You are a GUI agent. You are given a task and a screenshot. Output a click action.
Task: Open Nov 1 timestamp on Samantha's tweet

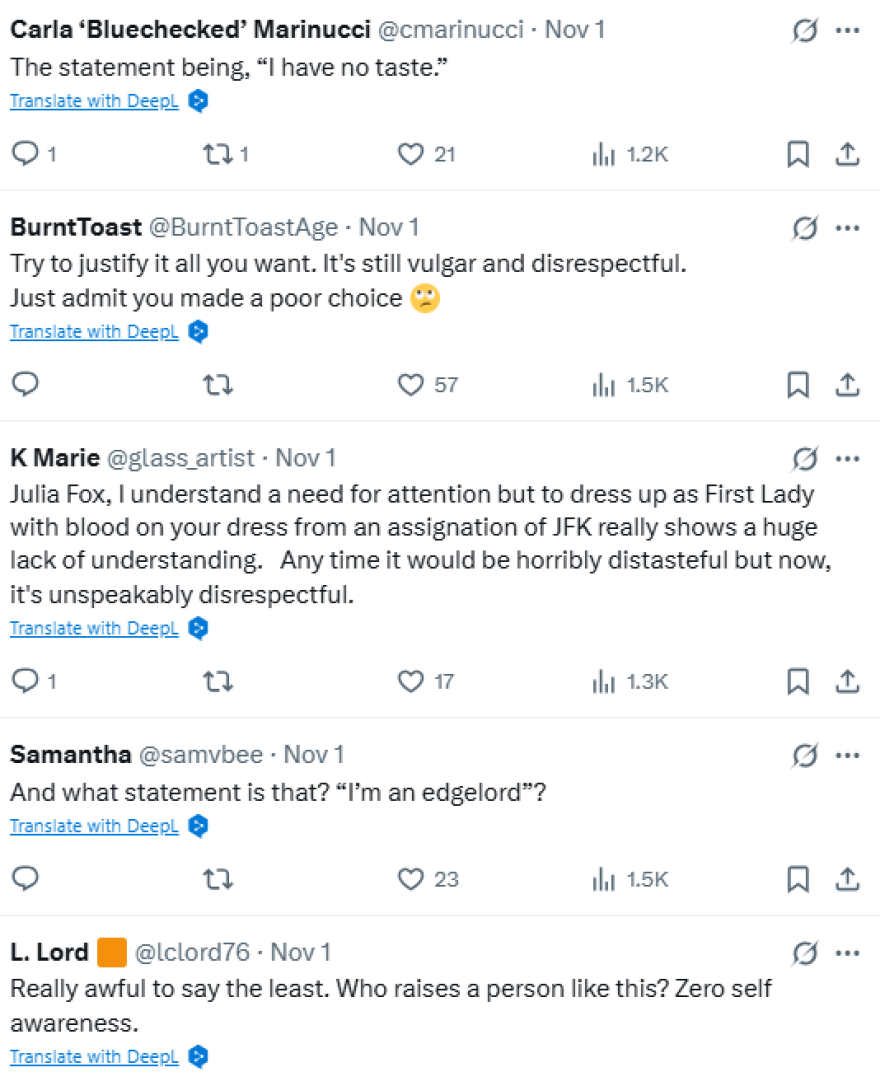pos(314,754)
